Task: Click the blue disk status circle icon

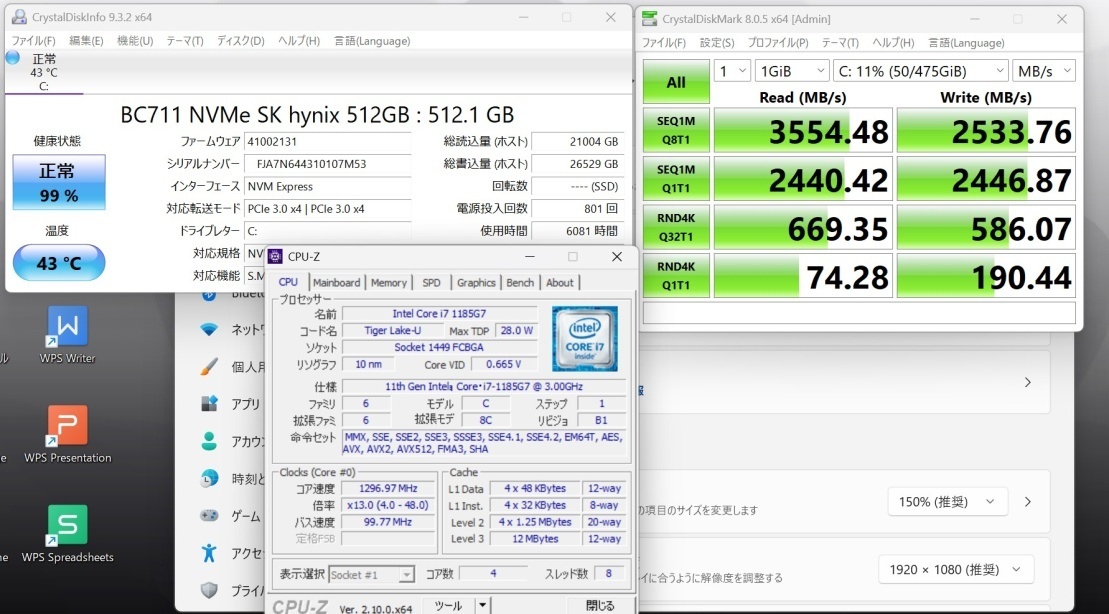Action: 12,58
